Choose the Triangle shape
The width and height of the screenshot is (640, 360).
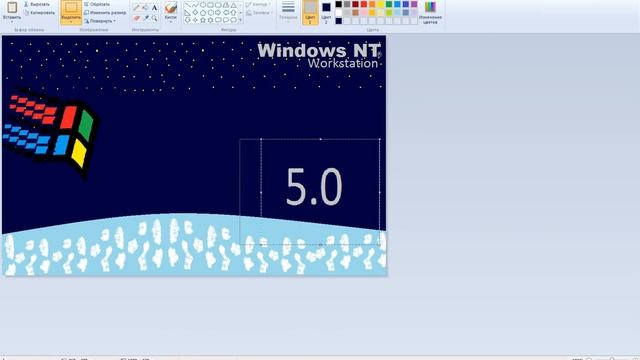click(234, 5)
